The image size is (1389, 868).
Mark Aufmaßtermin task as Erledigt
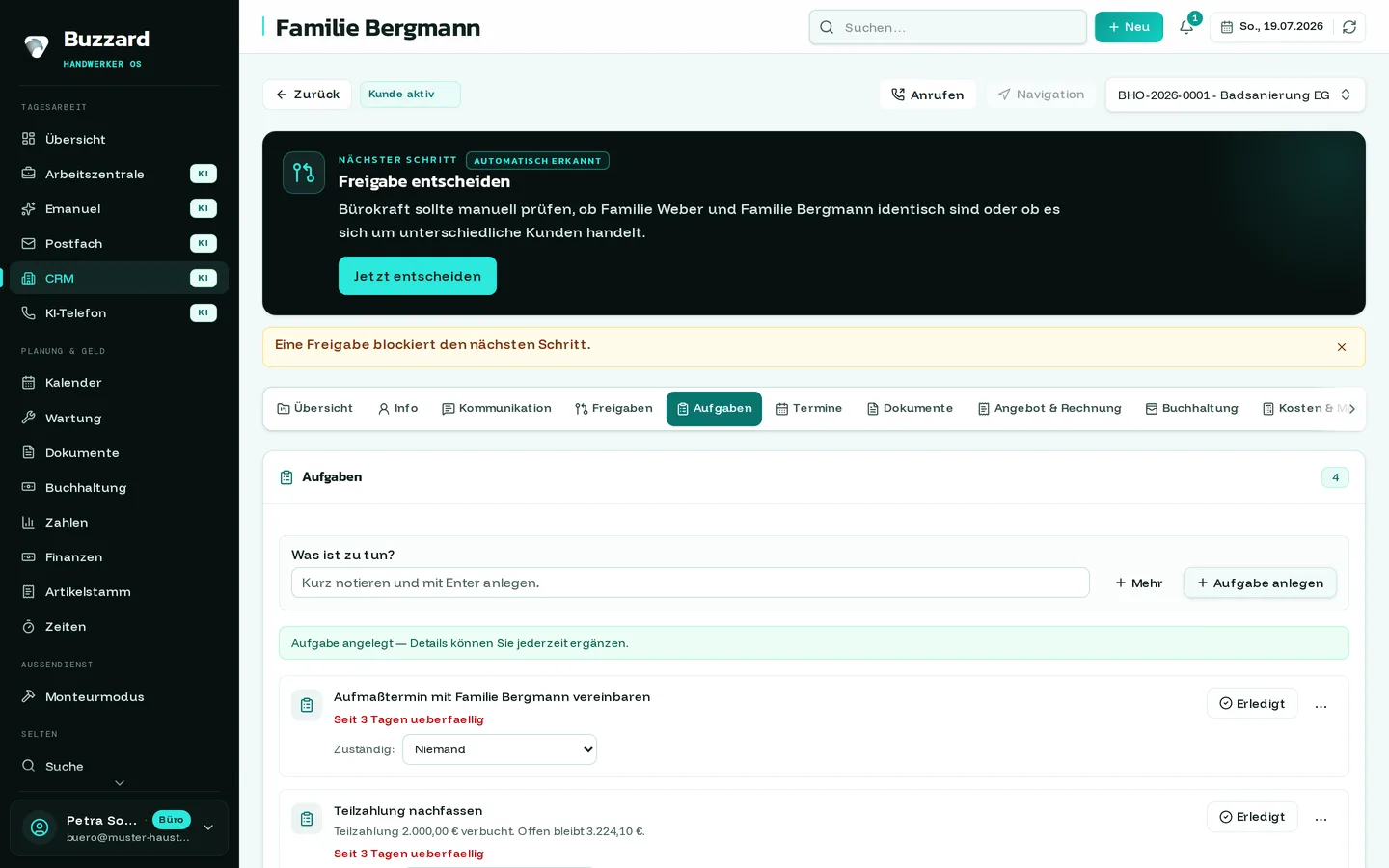[1252, 703]
